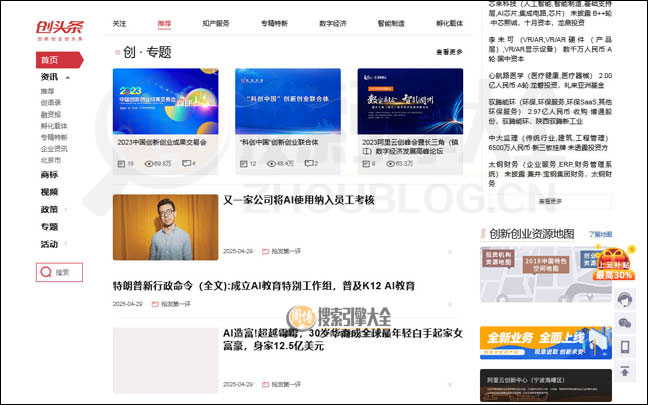Open the 科创中国 创新创业联合体 card image
Screen dimensions: 648x405
click(x=288, y=101)
